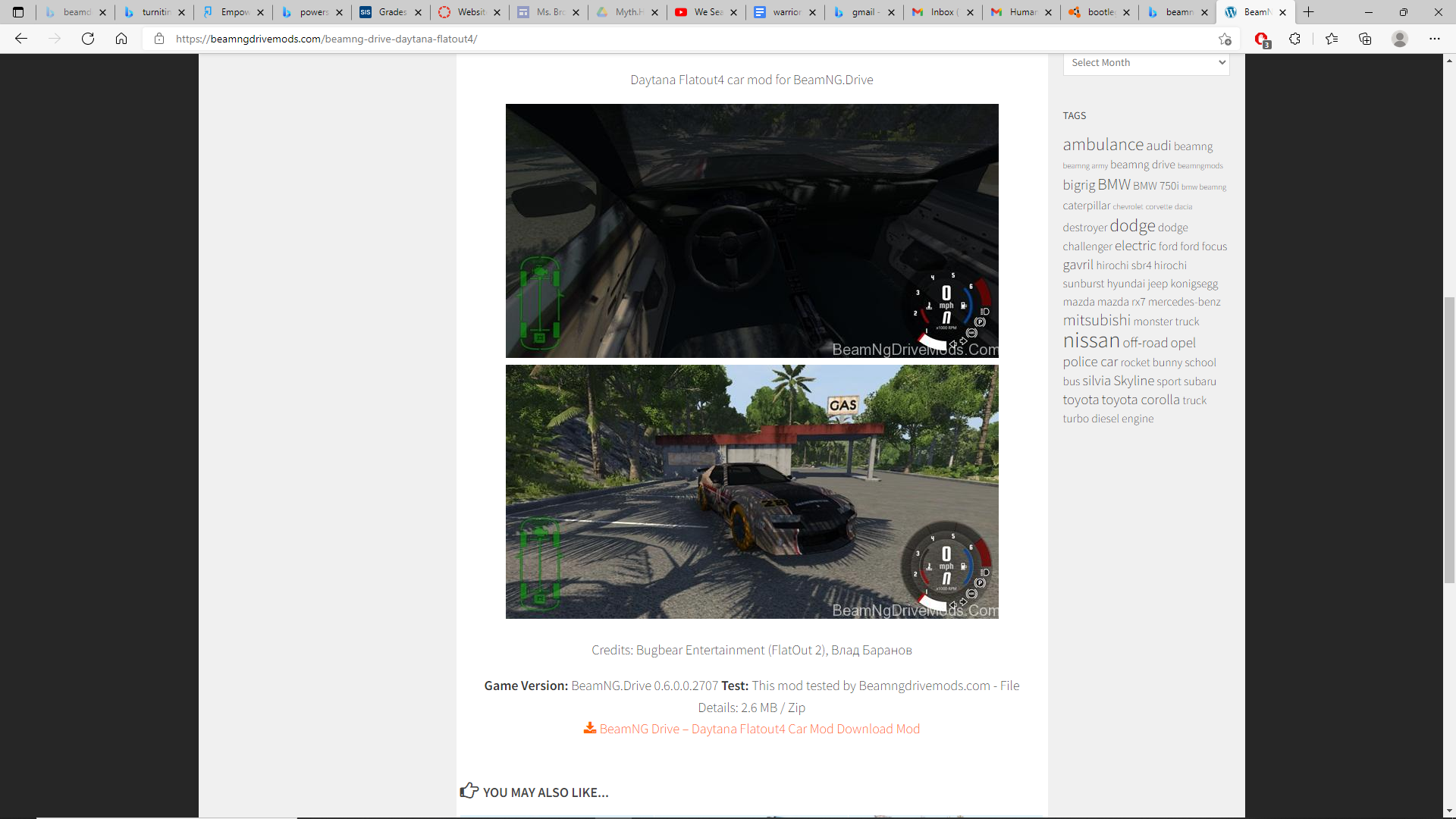Viewport: 1456px width, 819px height.
Task: Open the 'subaru' tag
Action: click(x=1200, y=381)
